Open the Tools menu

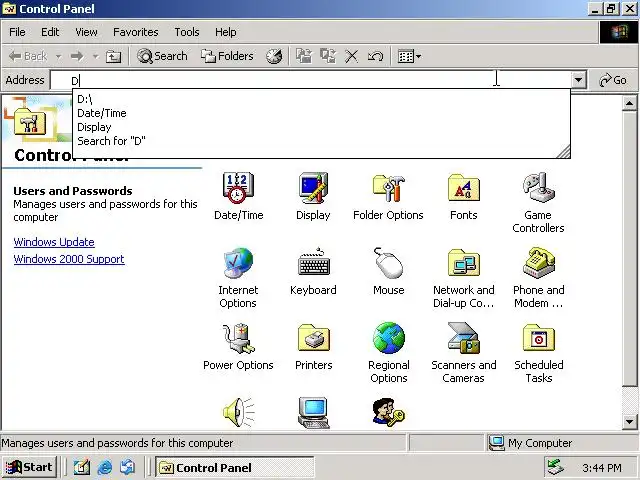(187, 32)
